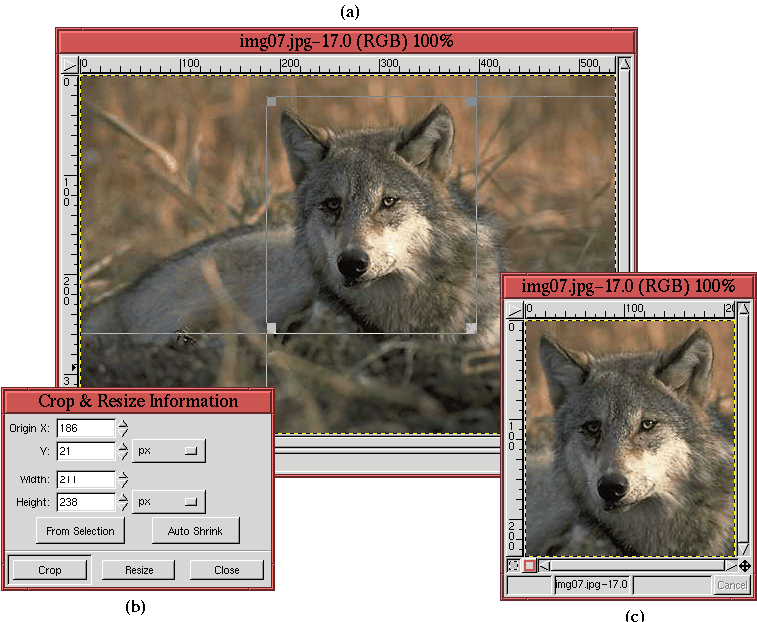The height and width of the screenshot is (622, 757).
Task: Click the Resize button
Action: click(139, 570)
